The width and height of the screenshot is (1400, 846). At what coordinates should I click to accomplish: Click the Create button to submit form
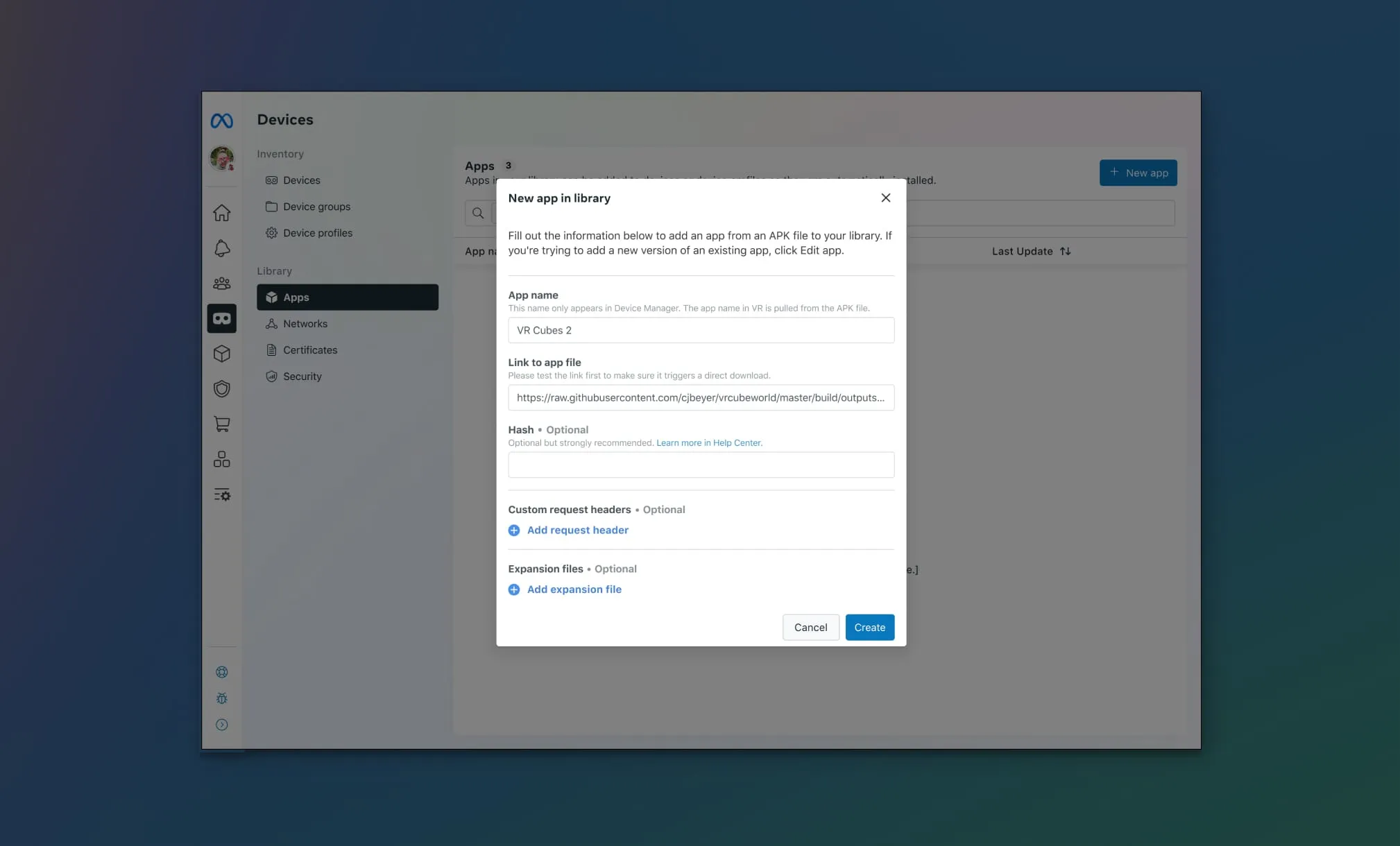click(x=869, y=626)
